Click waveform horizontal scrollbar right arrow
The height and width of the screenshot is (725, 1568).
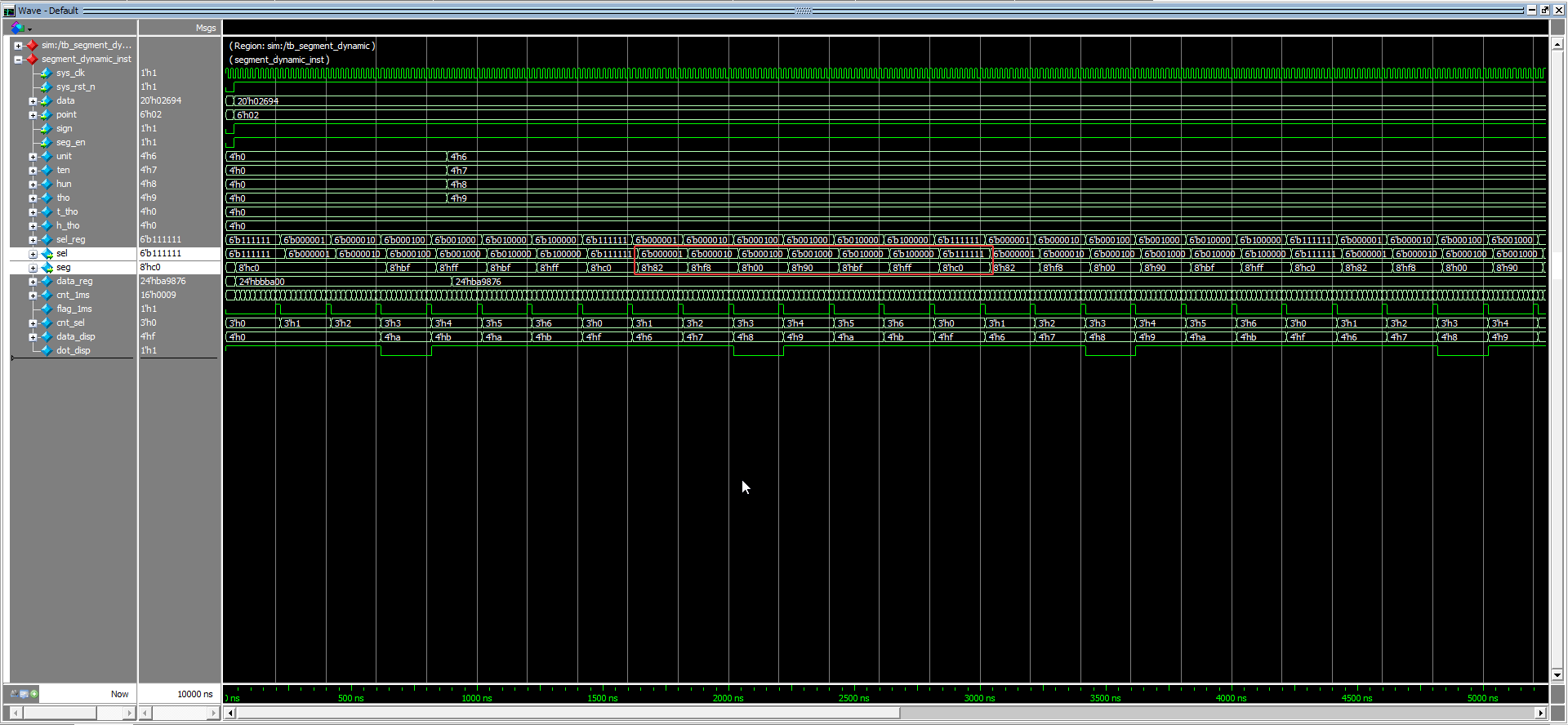point(1541,713)
